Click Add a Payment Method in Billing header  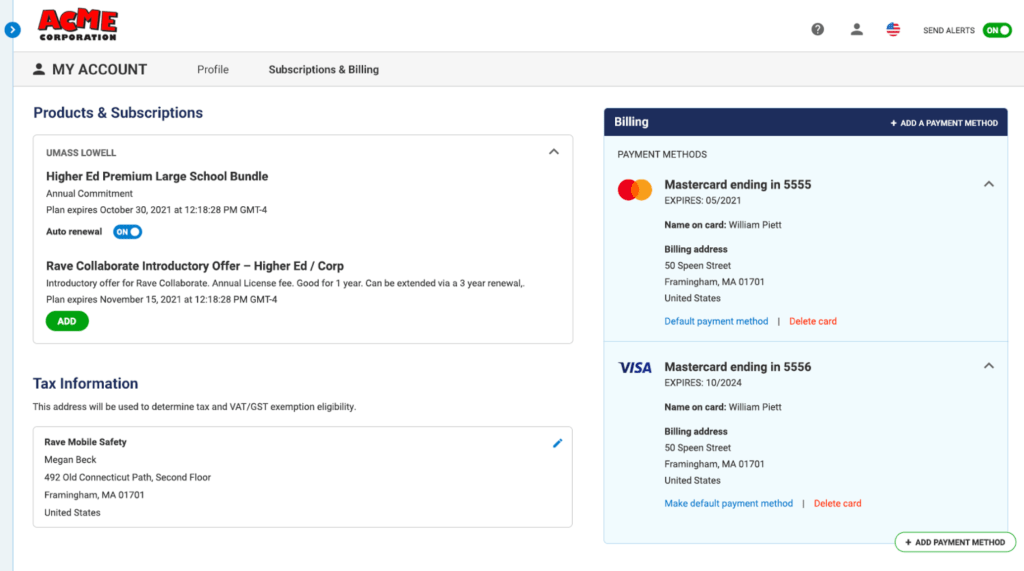(944, 123)
